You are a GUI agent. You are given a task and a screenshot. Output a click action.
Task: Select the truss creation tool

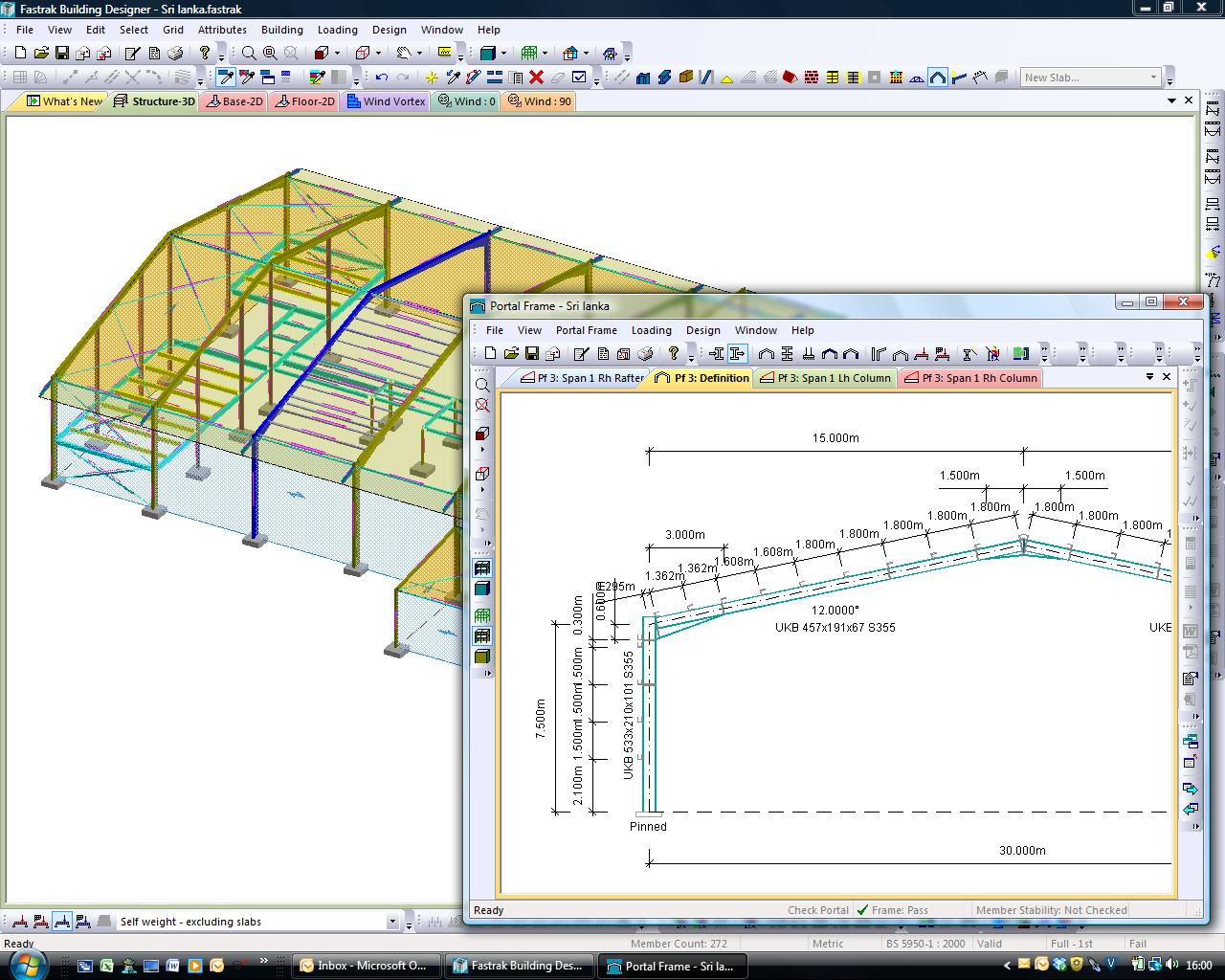tap(916, 77)
